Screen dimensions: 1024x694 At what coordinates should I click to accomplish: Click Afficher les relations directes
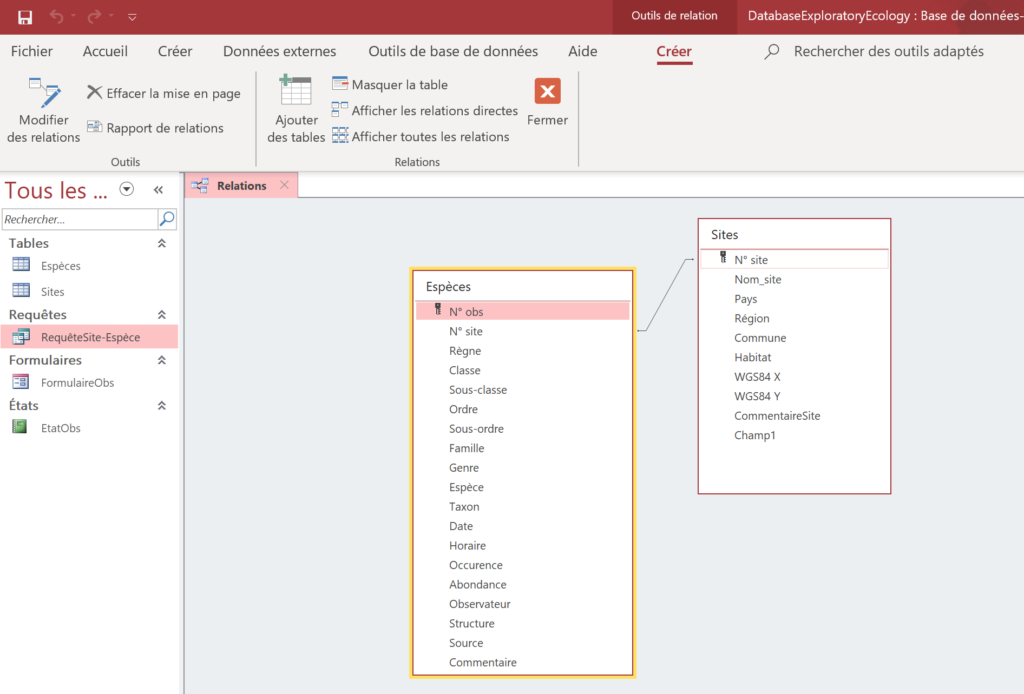point(424,110)
